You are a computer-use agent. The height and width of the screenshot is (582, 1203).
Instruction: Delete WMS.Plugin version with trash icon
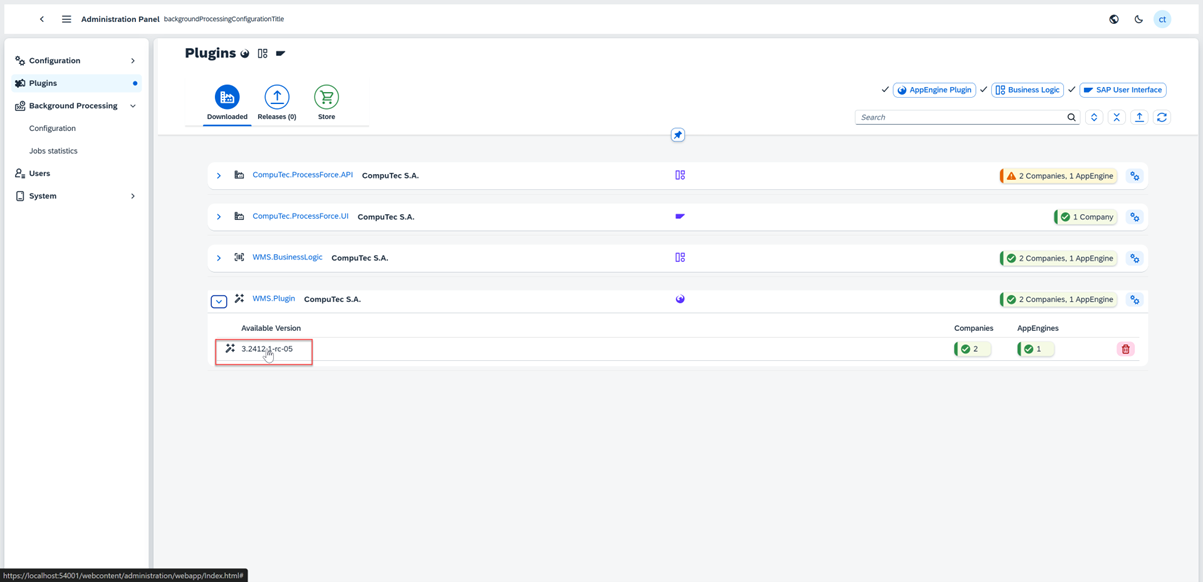coord(1125,349)
